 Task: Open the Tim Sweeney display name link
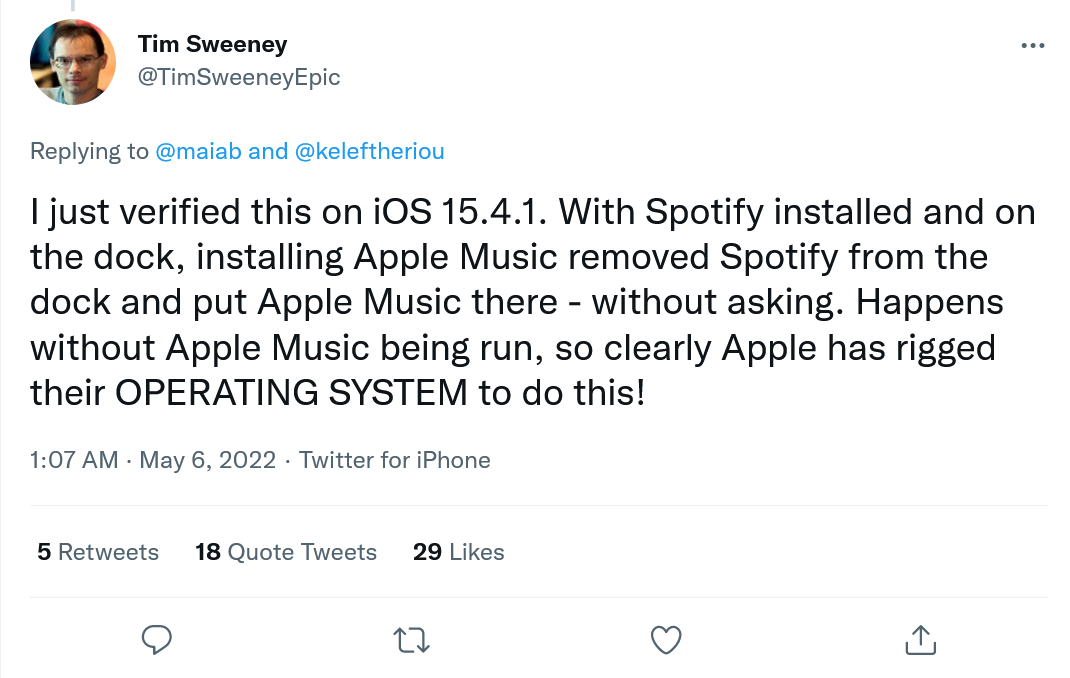click(x=213, y=44)
